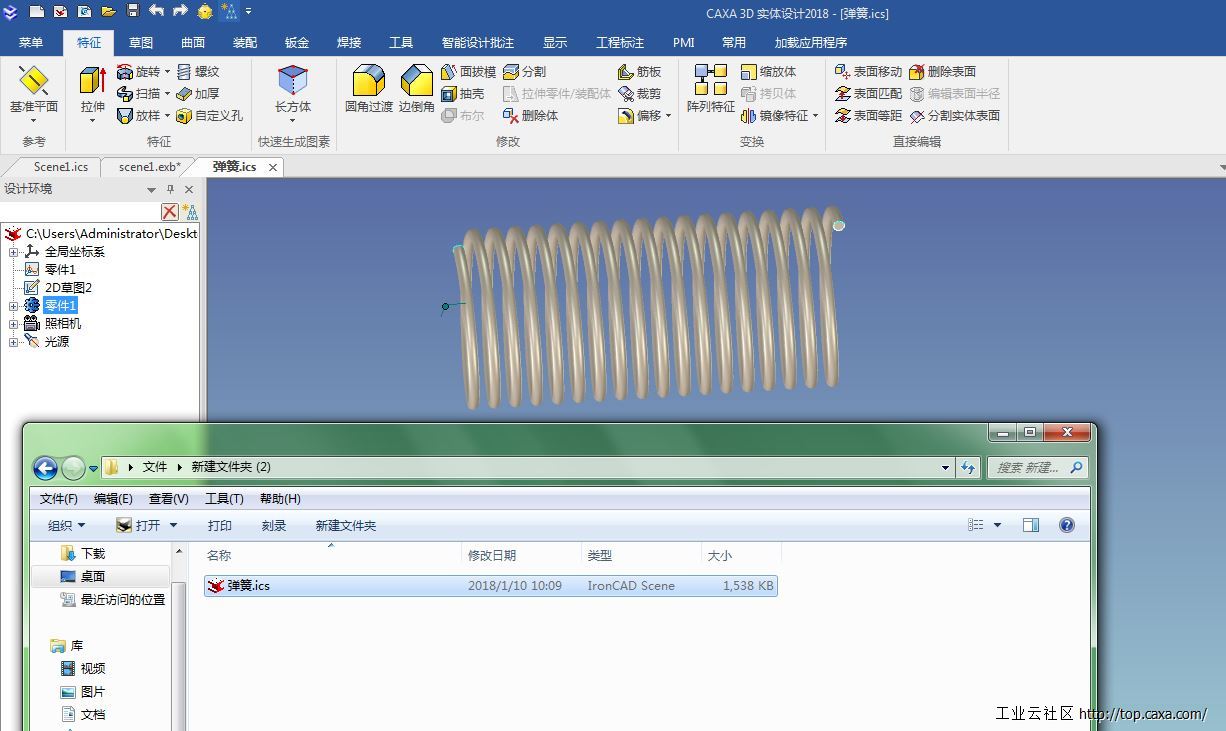Click 桌面 in Explorer navigation pane

(93, 577)
